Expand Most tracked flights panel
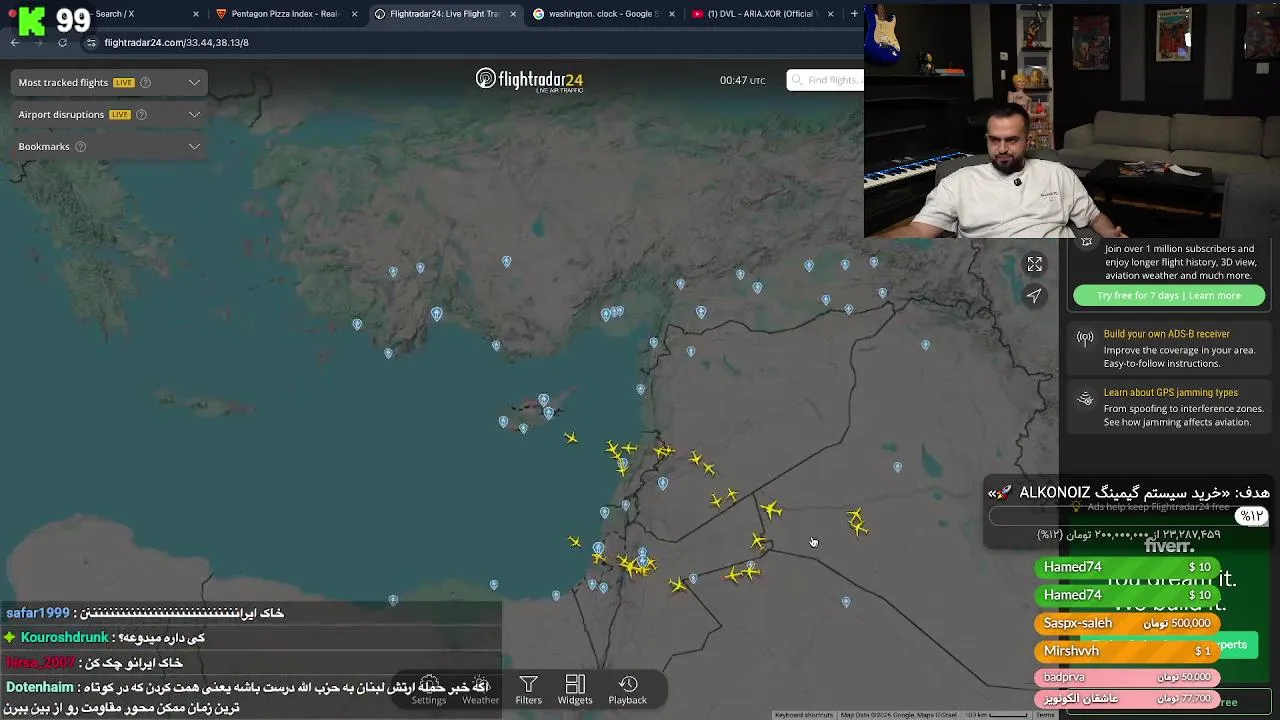This screenshot has width=1280, height=720. pos(194,82)
